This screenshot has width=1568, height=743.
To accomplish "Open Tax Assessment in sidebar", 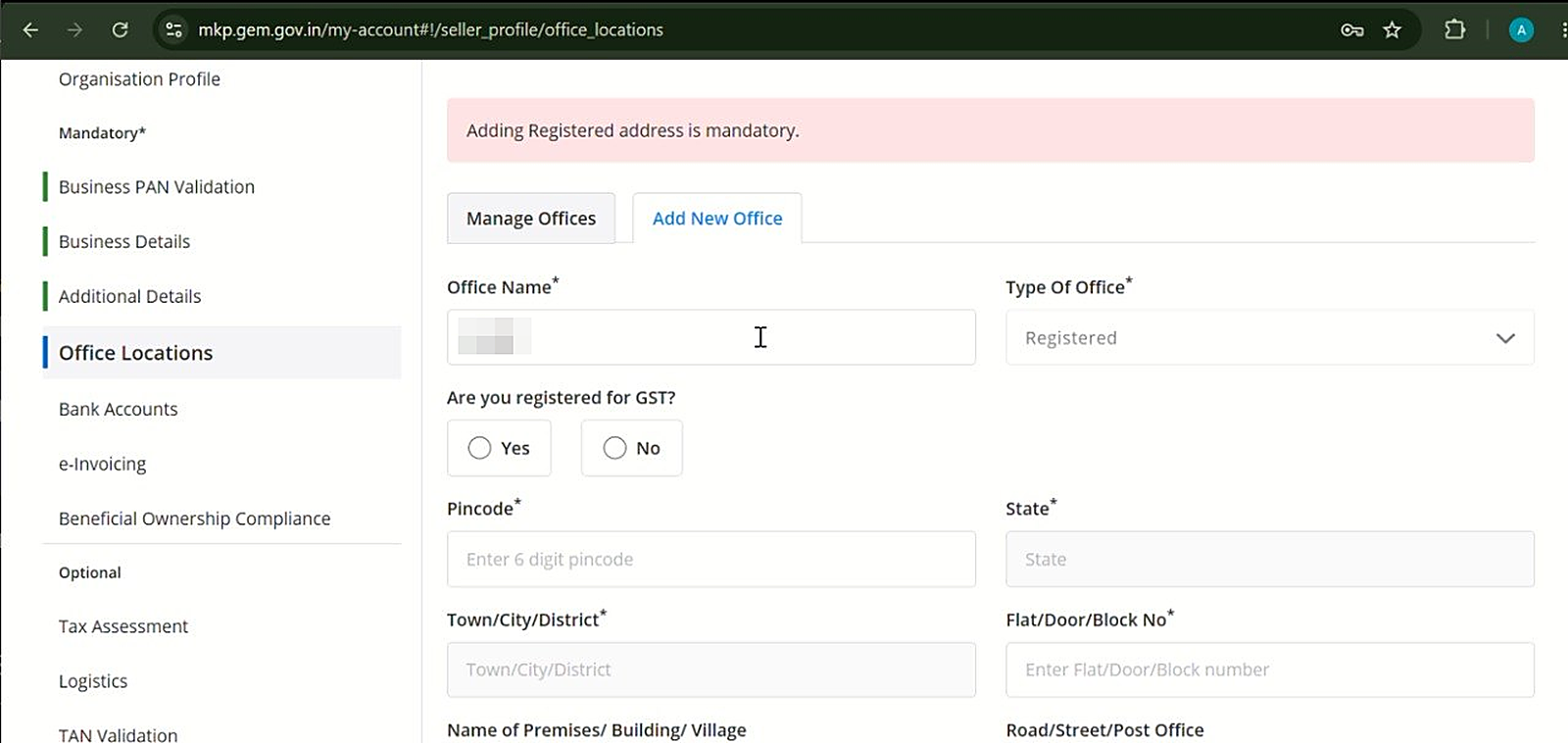I will point(123,626).
